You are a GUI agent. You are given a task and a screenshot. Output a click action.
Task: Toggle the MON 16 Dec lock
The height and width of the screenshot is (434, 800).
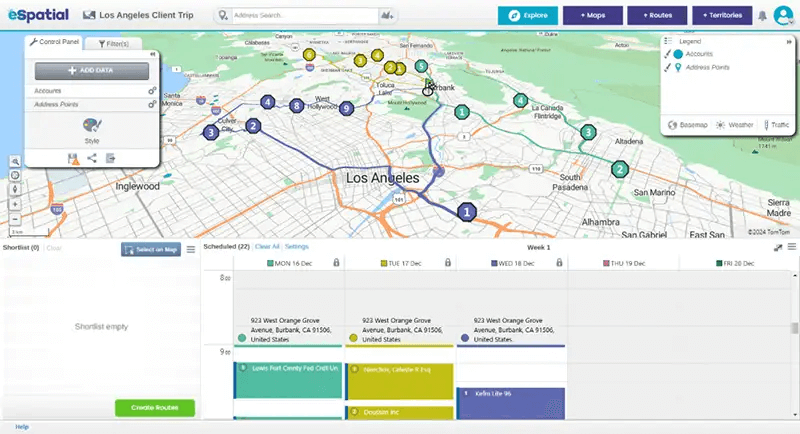coord(336,263)
